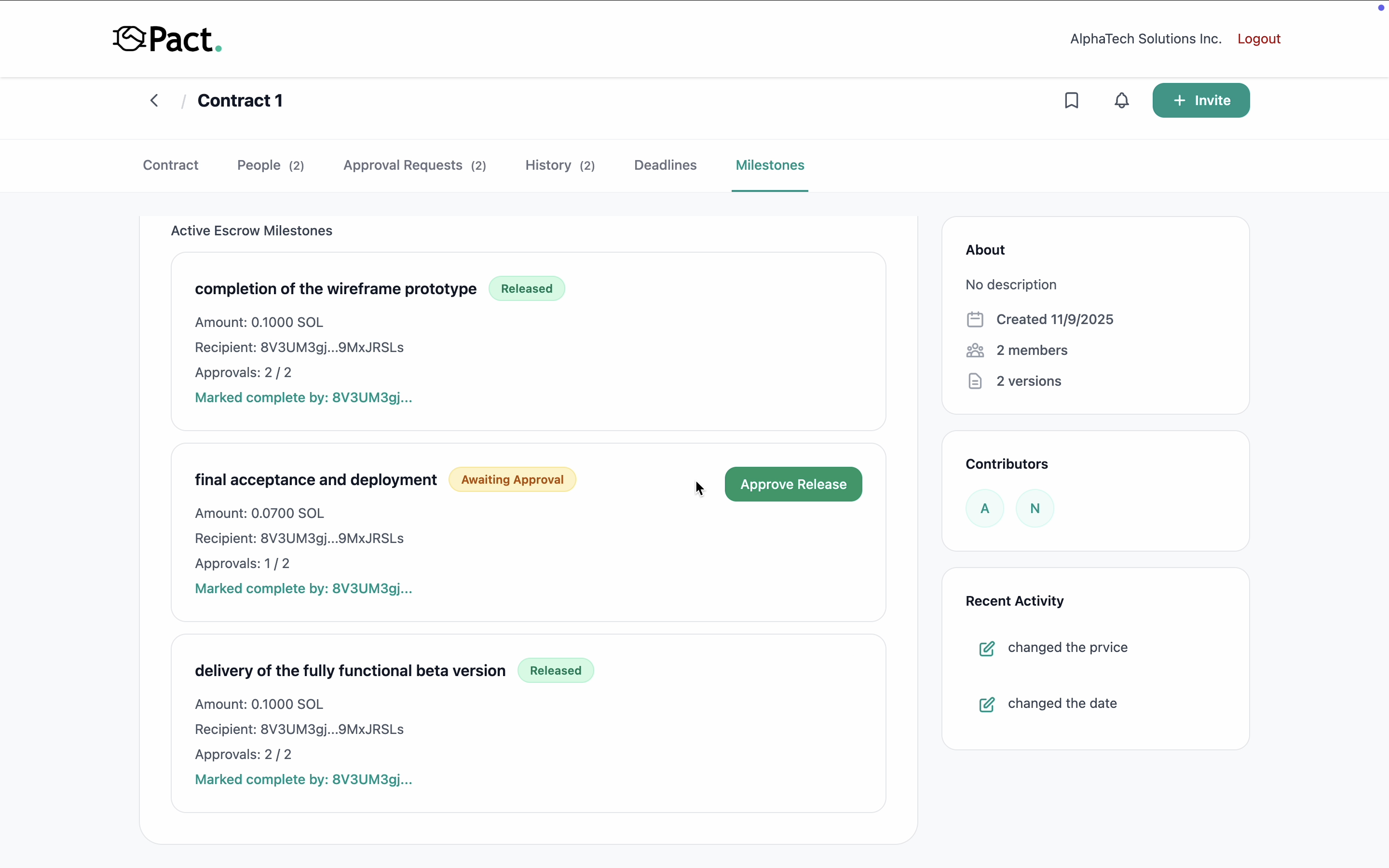Open contributor avatar N
1389x868 pixels.
pos(1035,508)
